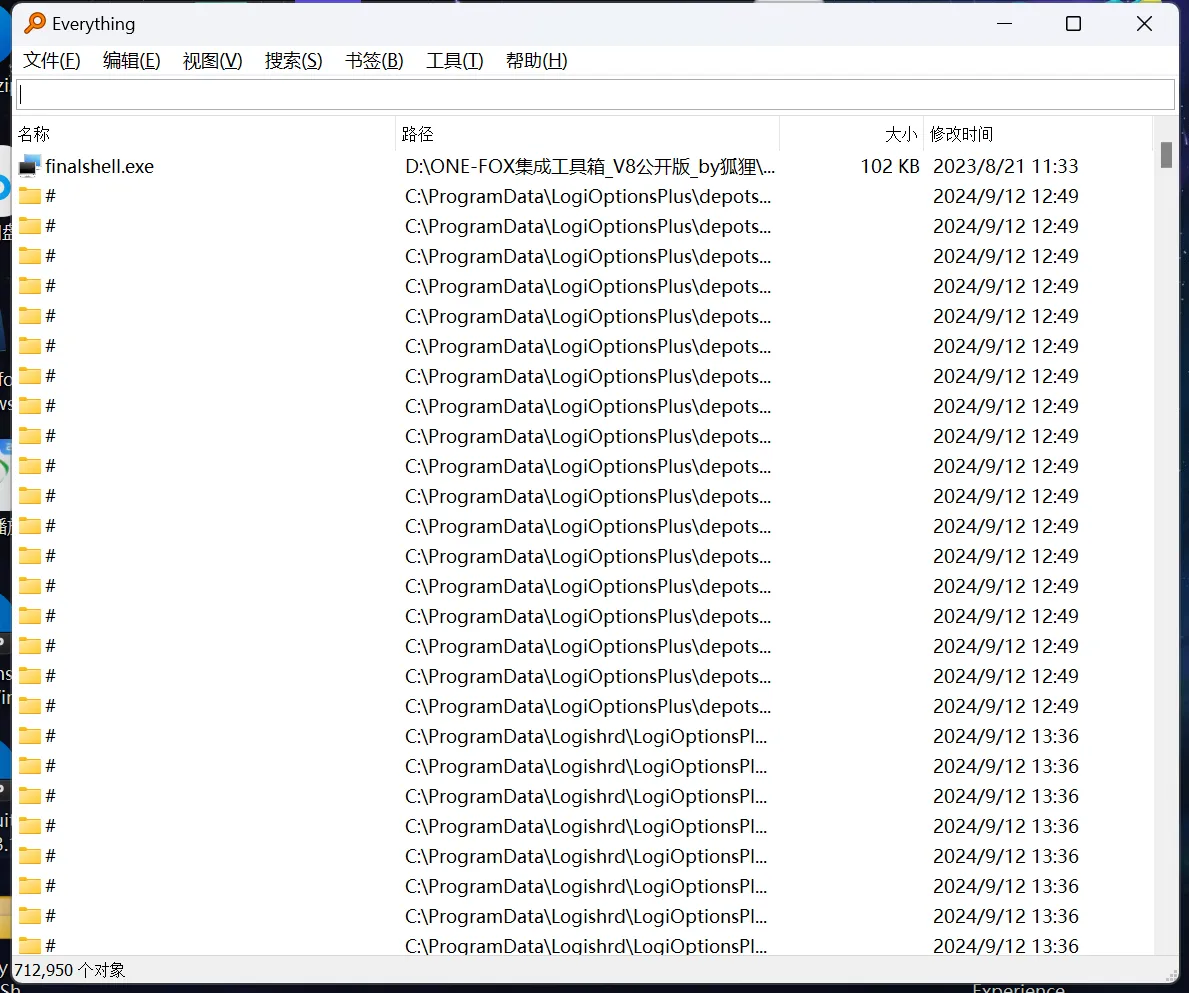The width and height of the screenshot is (1189, 993).
Task: Open the 视图(V) menu
Action: (x=212, y=61)
